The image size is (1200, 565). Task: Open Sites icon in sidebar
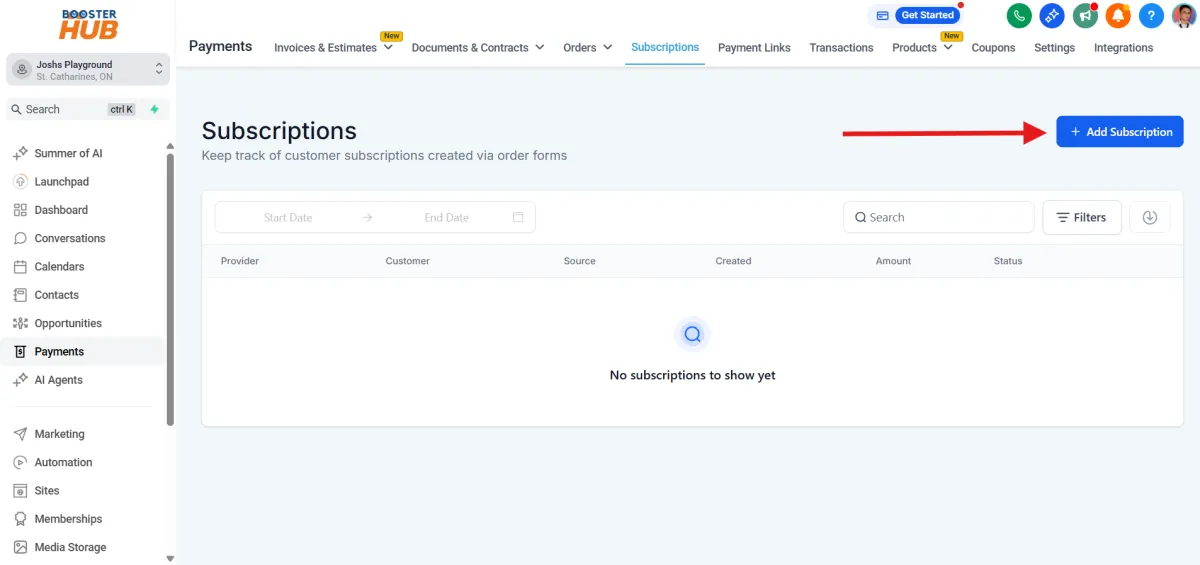point(20,491)
